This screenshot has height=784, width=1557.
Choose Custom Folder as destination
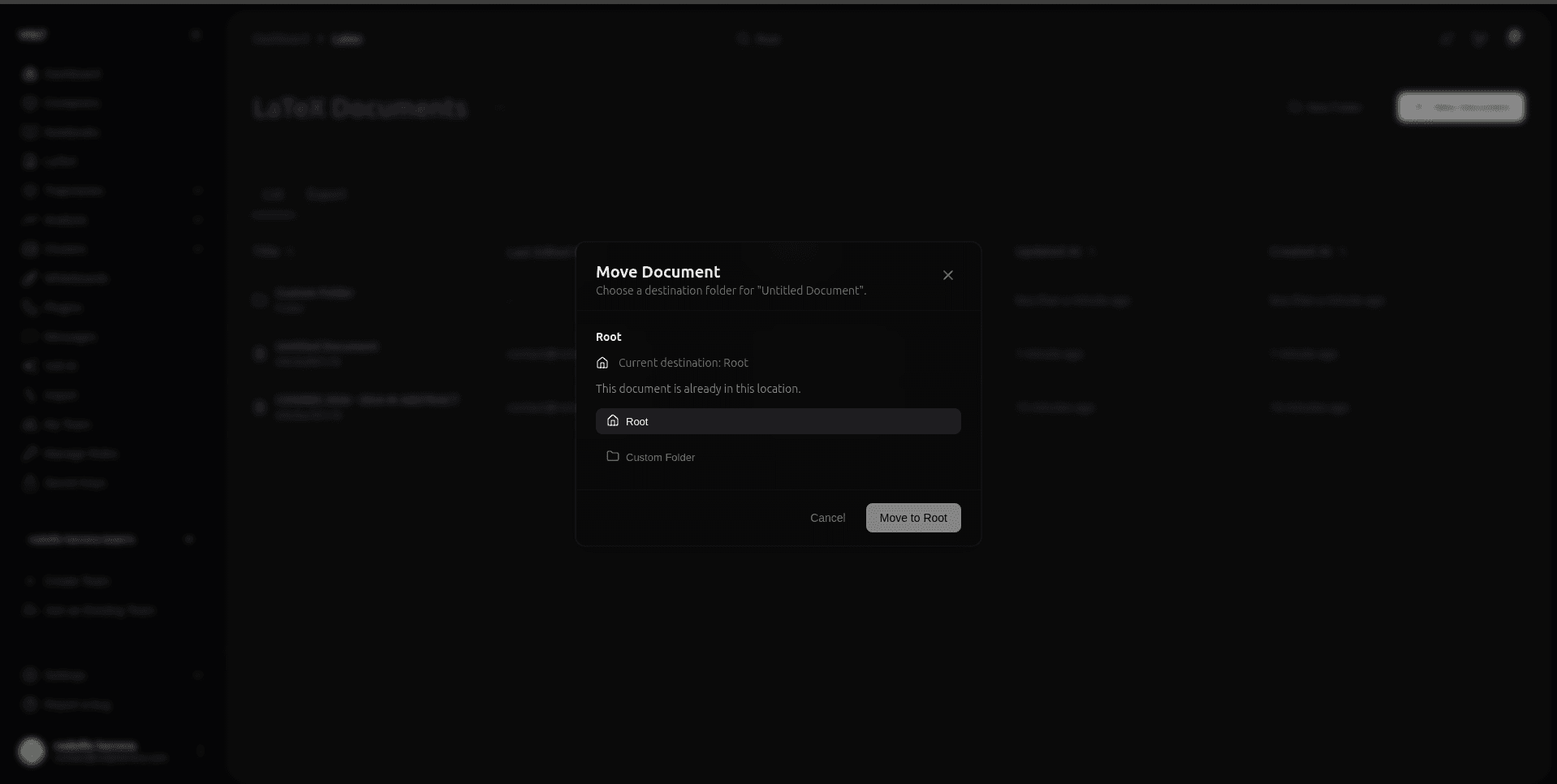point(659,457)
